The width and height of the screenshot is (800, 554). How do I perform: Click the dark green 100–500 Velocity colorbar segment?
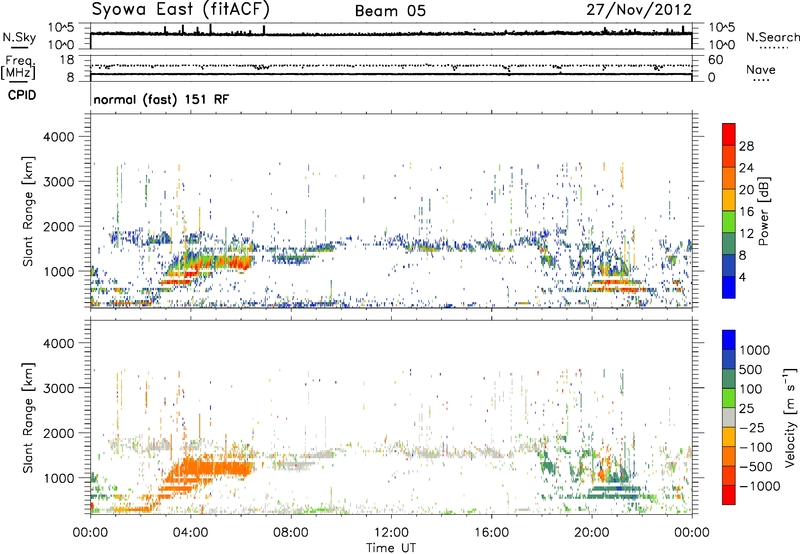click(729, 379)
